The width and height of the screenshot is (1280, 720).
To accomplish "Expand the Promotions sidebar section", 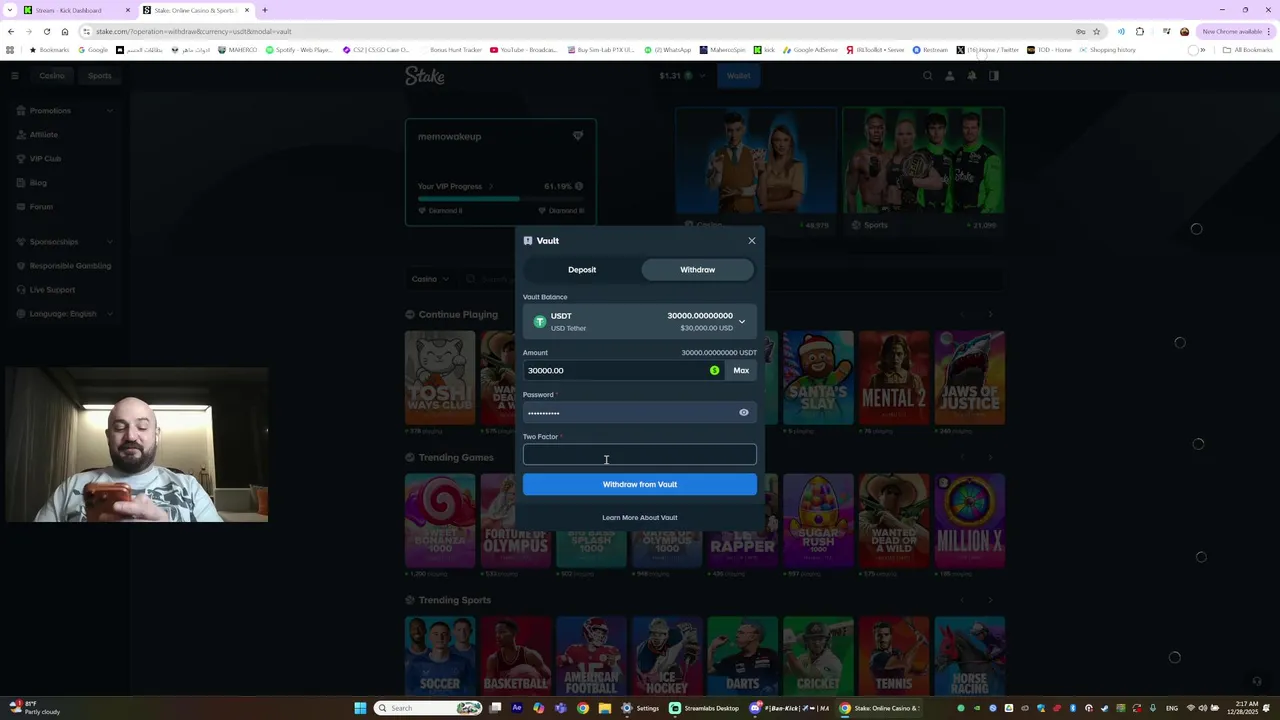I will (65, 110).
